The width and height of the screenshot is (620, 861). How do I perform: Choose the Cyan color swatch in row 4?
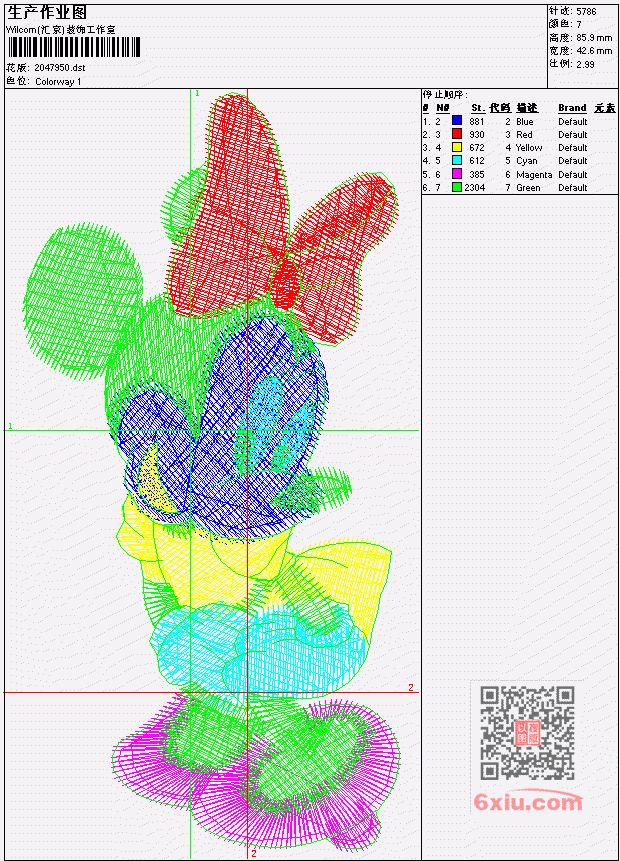[x=456, y=160]
